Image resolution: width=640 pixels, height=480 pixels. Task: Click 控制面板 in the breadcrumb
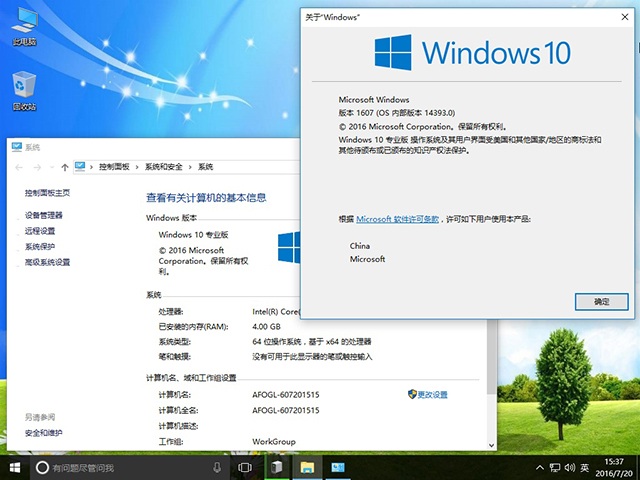click(114, 167)
